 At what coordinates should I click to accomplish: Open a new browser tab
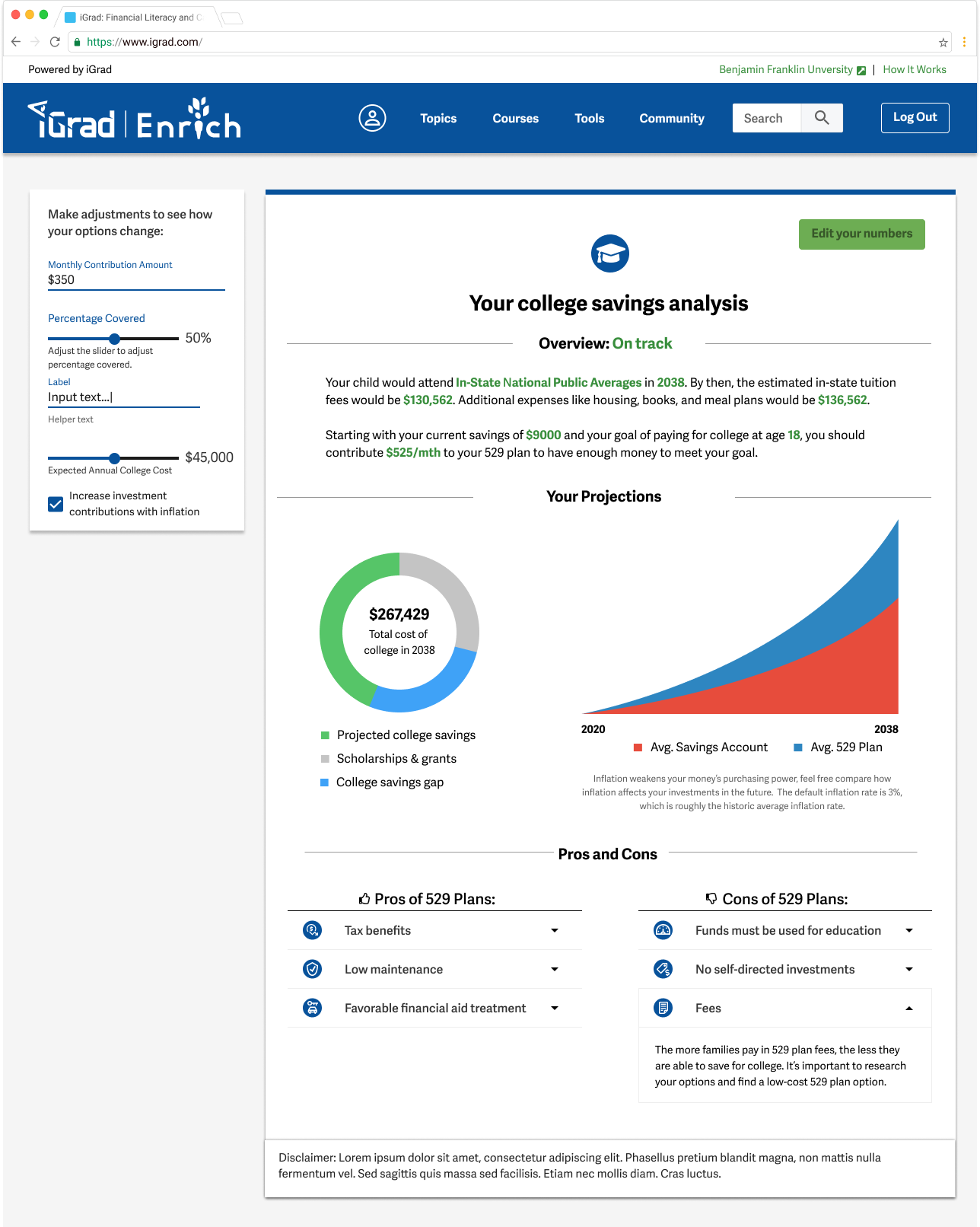coord(232,18)
